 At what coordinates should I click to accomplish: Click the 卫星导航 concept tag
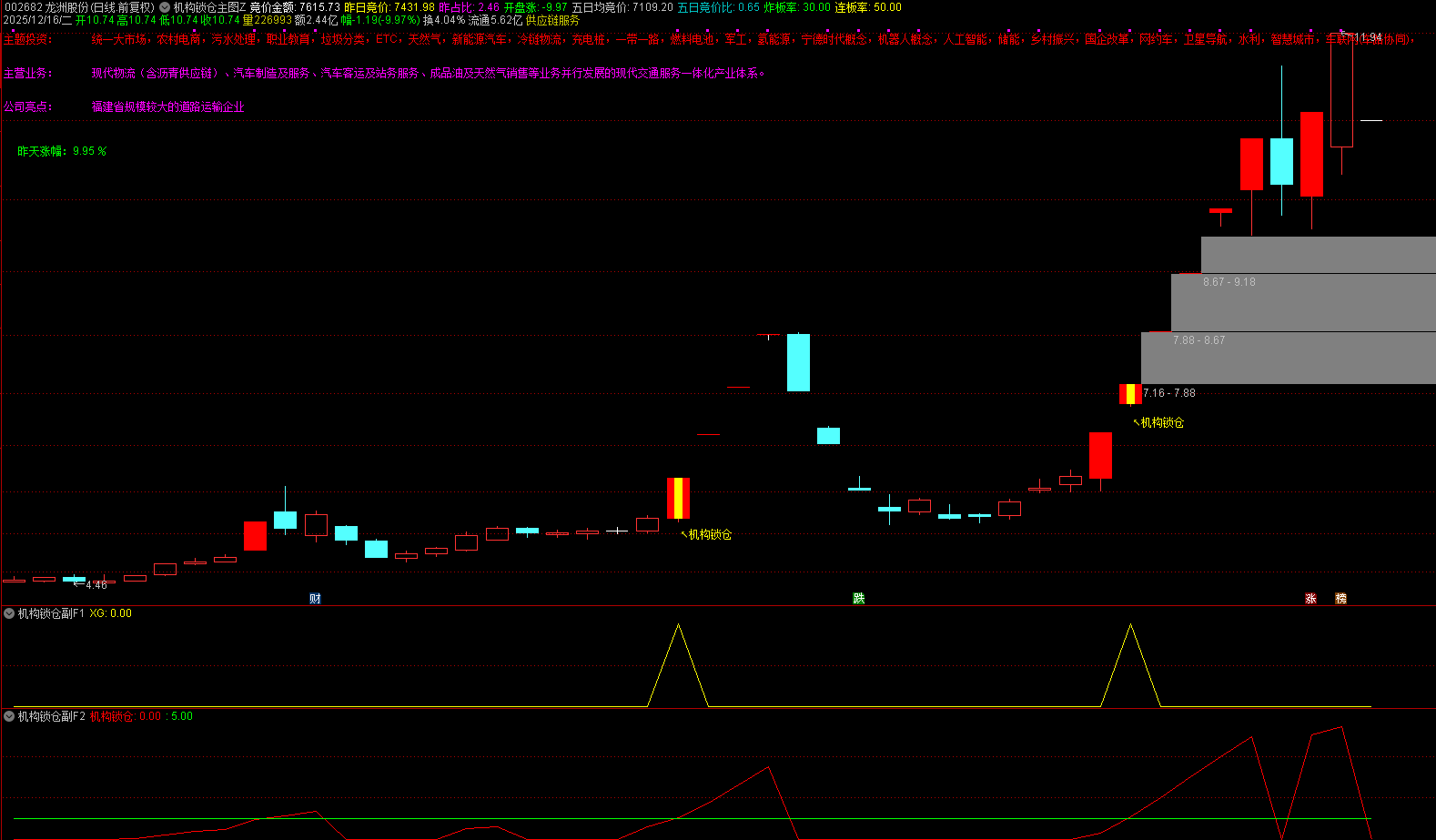1205,40
